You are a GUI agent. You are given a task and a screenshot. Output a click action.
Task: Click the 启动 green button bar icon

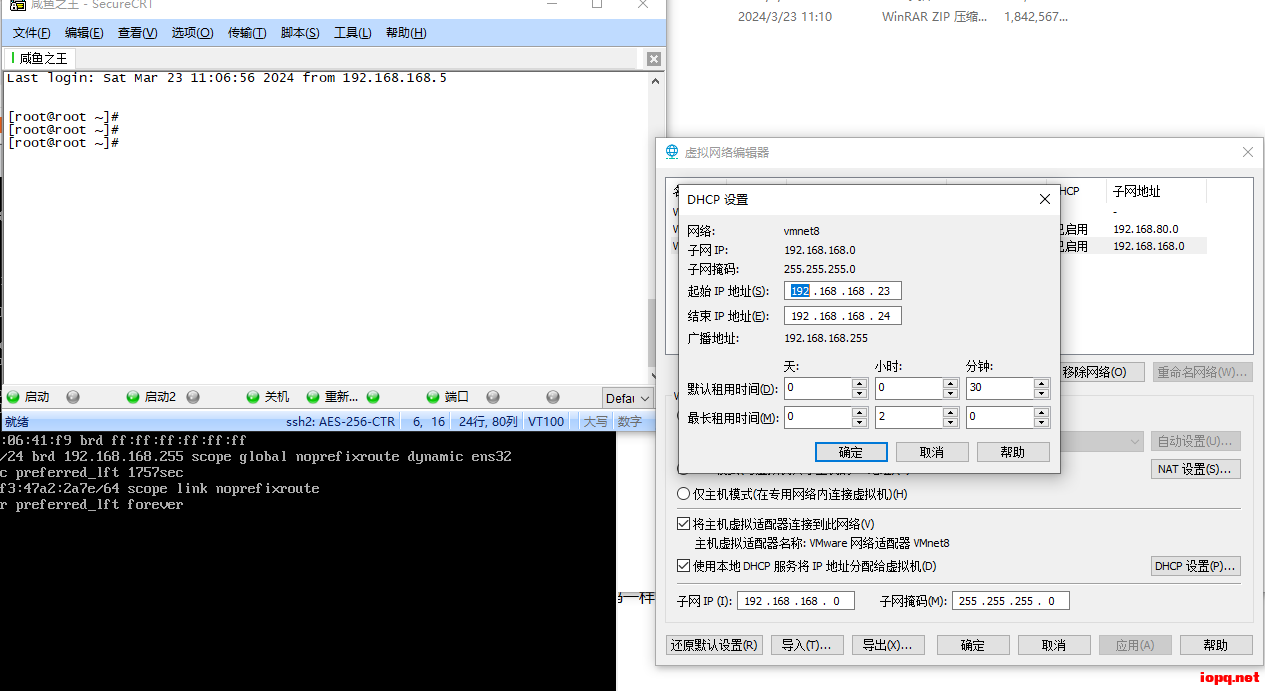13,397
